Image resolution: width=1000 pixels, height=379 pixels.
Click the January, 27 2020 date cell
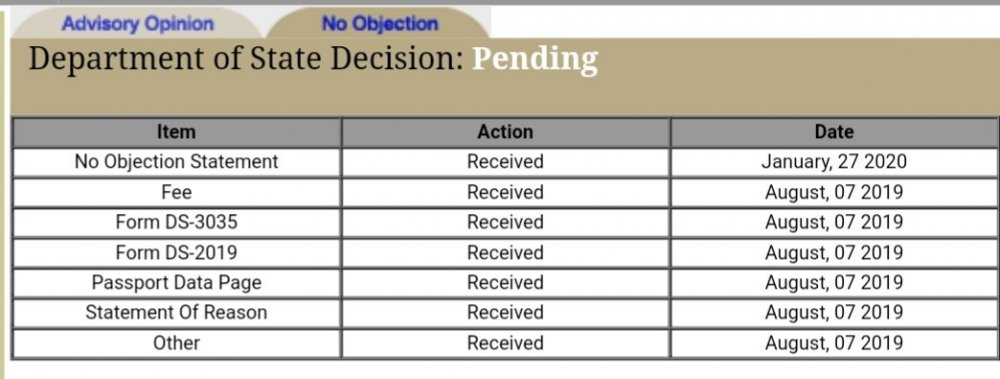point(834,162)
